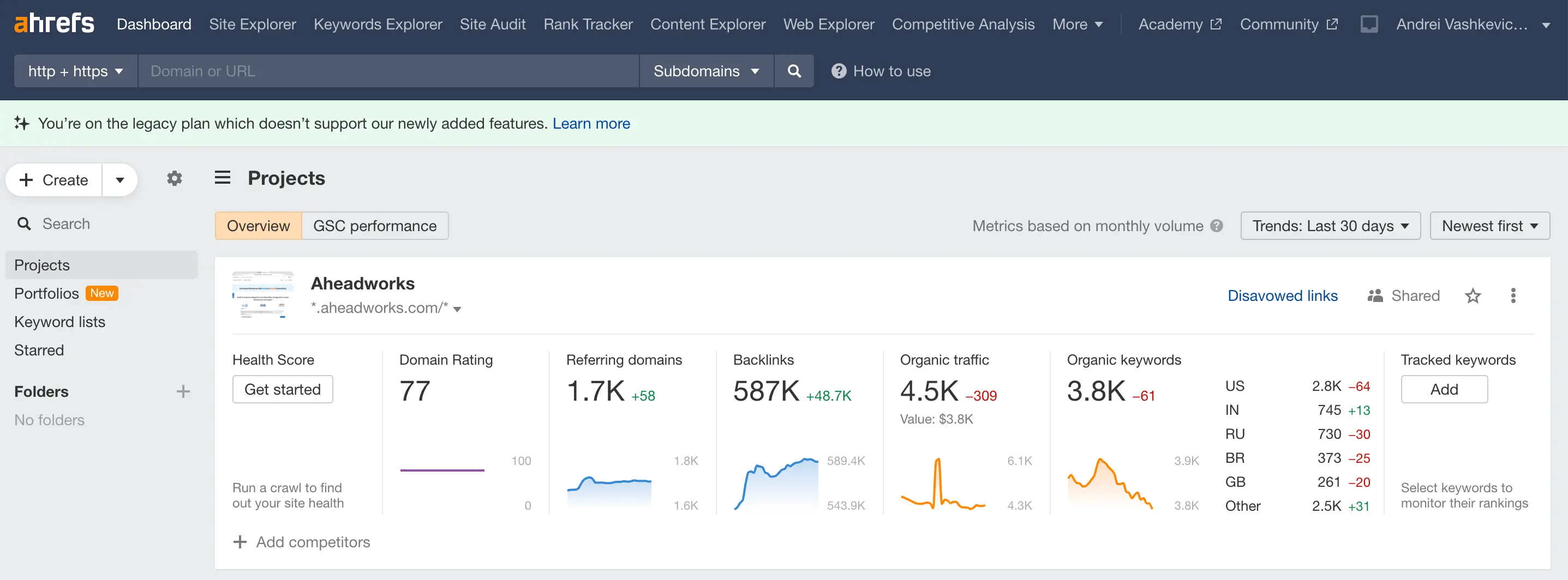Open the notifications monitor icon
1568x580 pixels.
click(x=1368, y=25)
